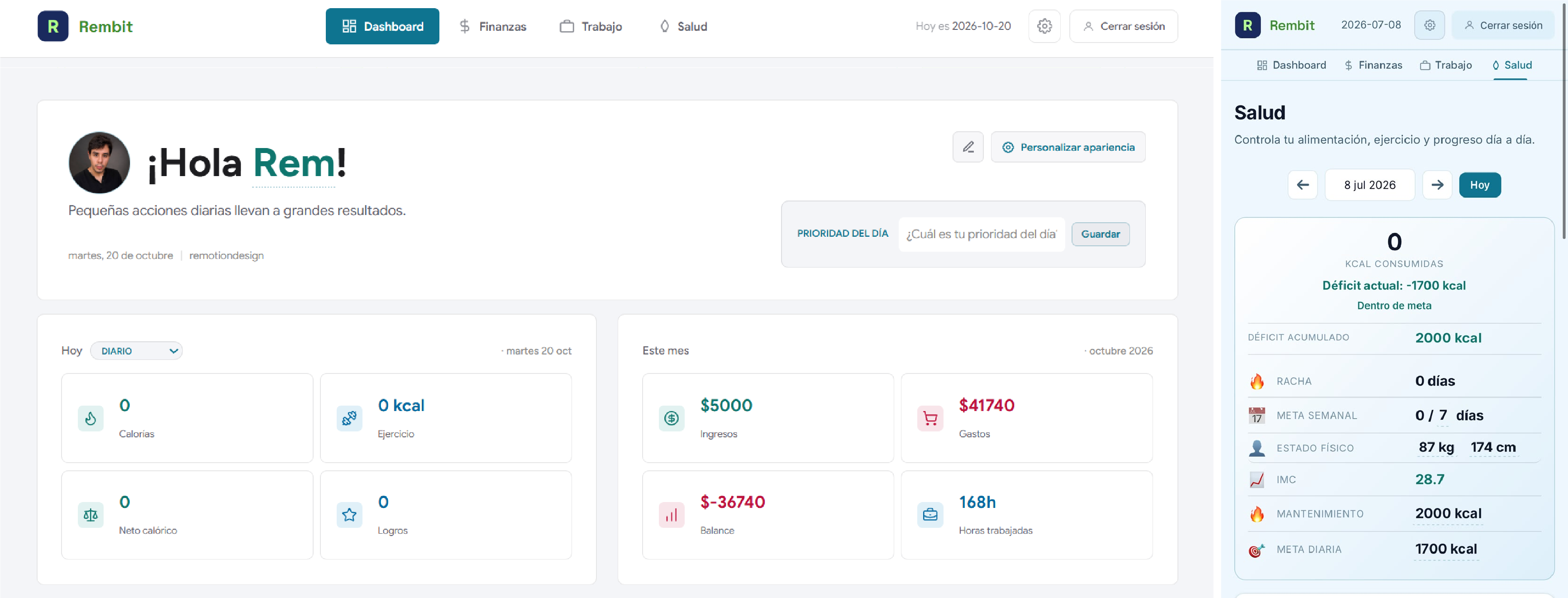Go to next day with right arrow

1437,185
